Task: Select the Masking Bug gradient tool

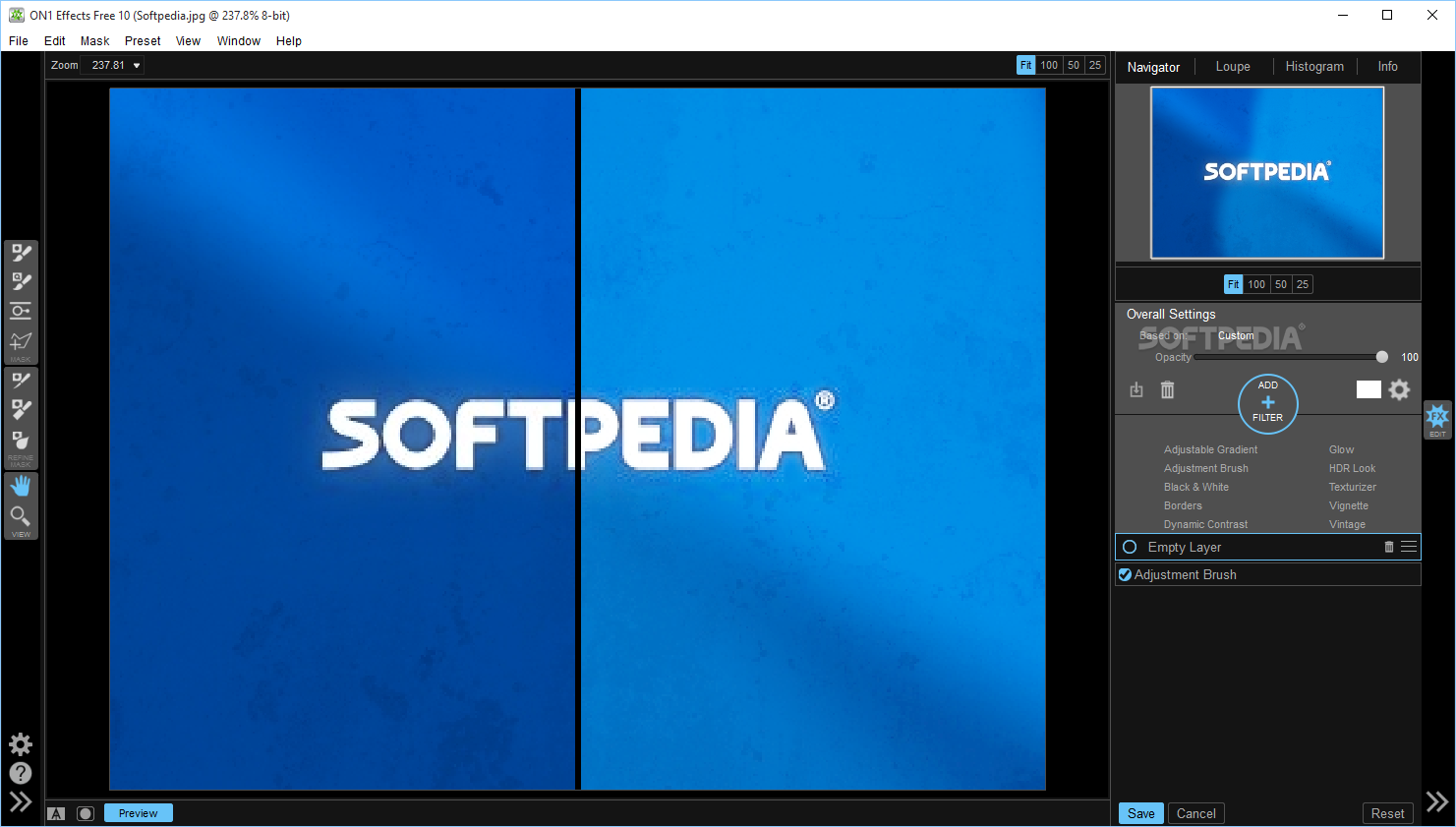Action: [x=21, y=311]
